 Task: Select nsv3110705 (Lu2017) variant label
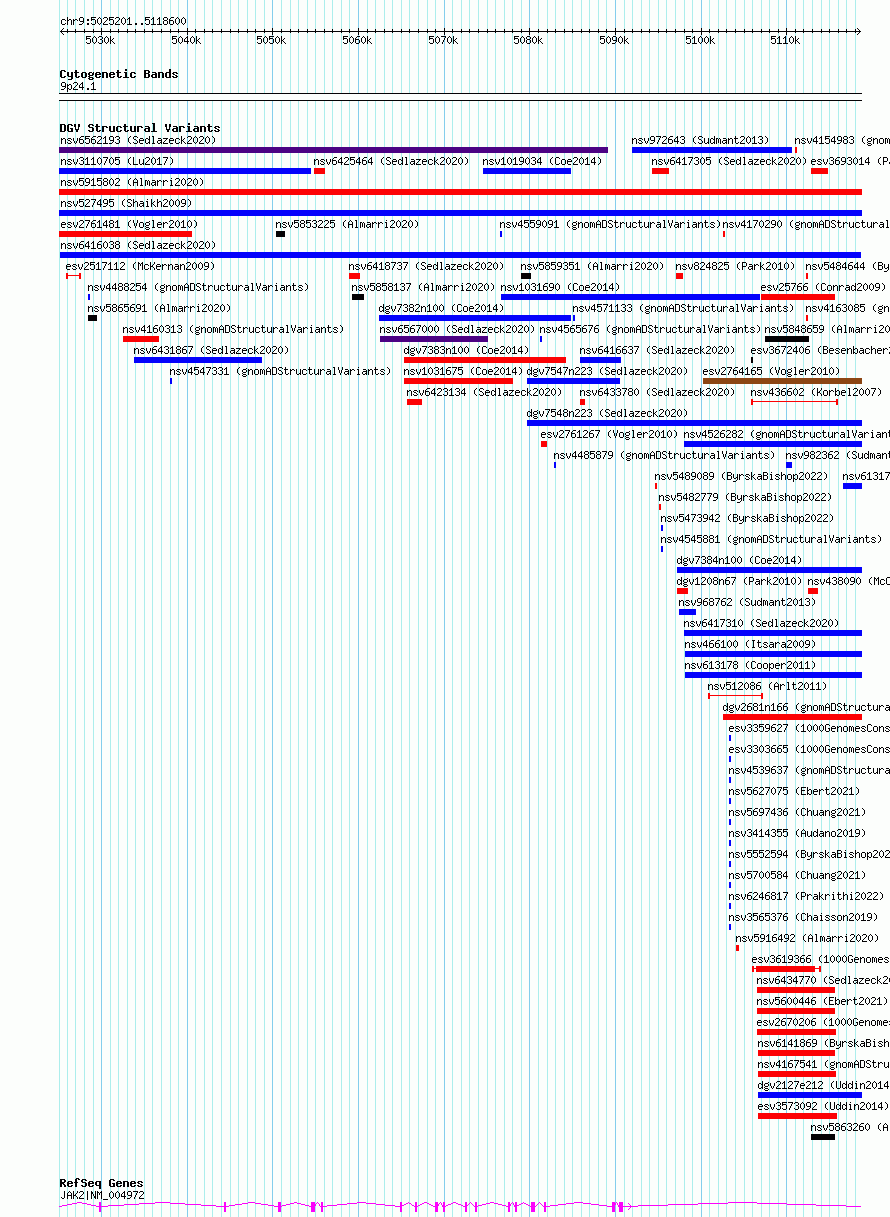point(116,161)
